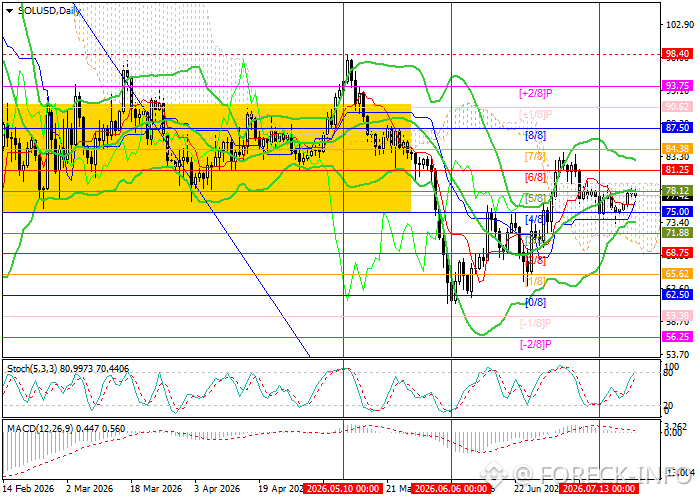This screenshot has height=500, width=700.
Task: Click the [4/8] Murrey level label
Action: click(534, 219)
